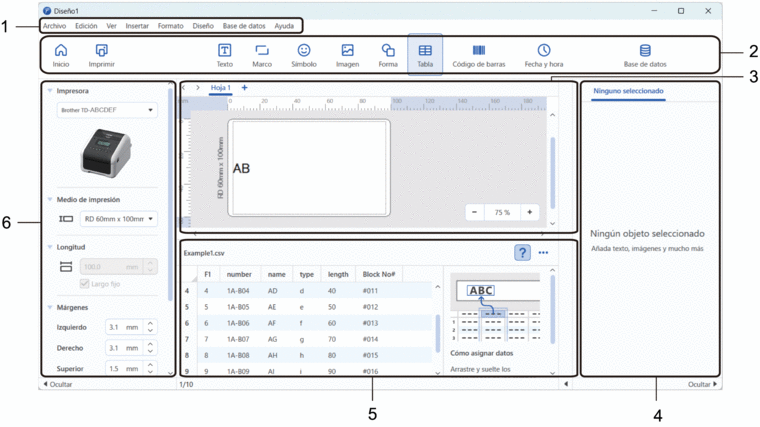Switch to the Hoja 1 tab

(220, 88)
